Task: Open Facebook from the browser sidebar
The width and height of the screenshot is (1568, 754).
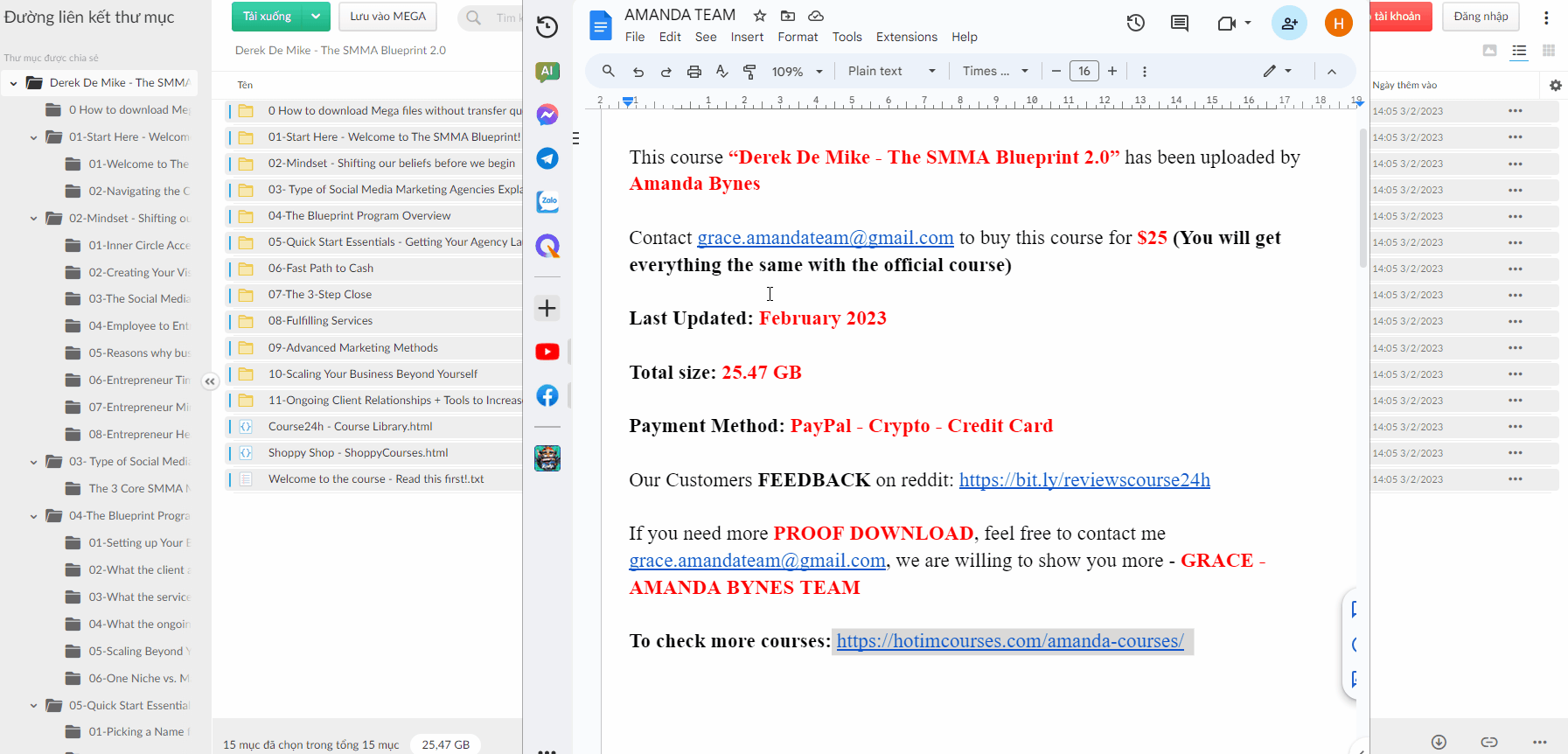Action: [547, 395]
